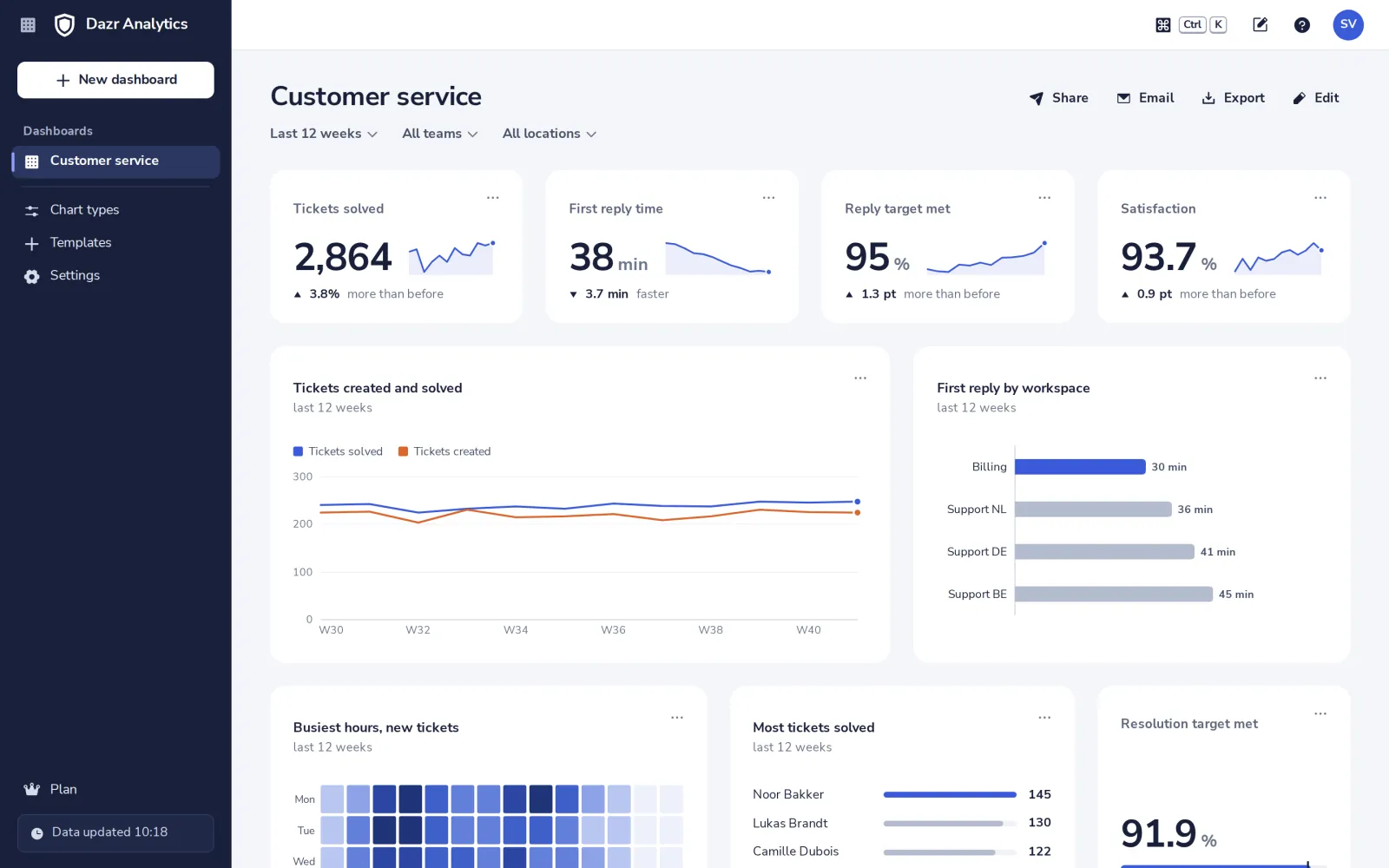
Task: Open Templates in the sidebar
Action: point(115,243)
